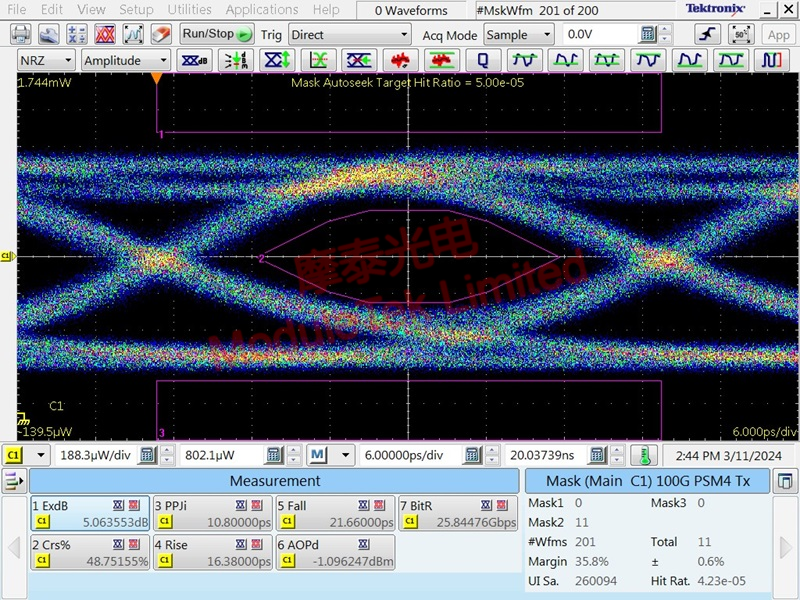Click the eraser Clear Data icon
800x600 pixels.
[160, 35]
